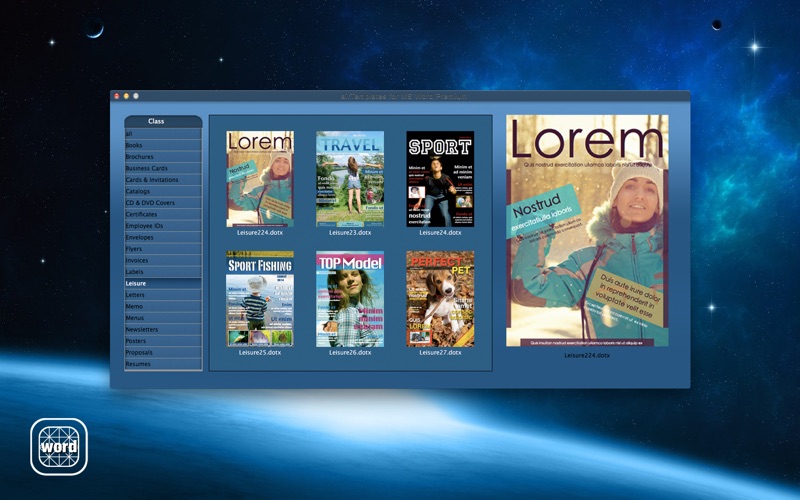
Task: Click the Leisure23.dotx file name
Action: [x=350, y=233]
